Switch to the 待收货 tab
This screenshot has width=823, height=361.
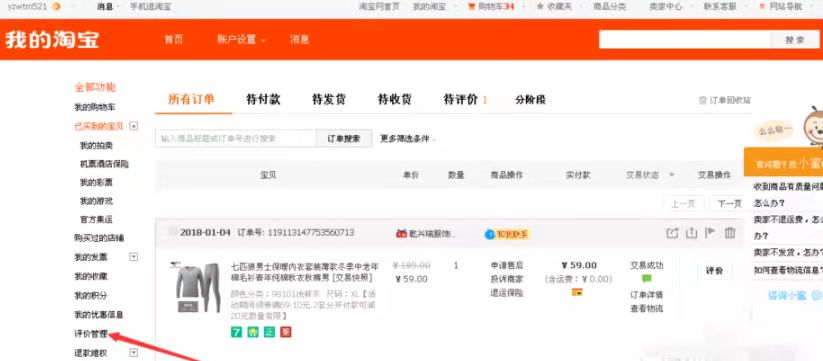(x=394, y=99)
